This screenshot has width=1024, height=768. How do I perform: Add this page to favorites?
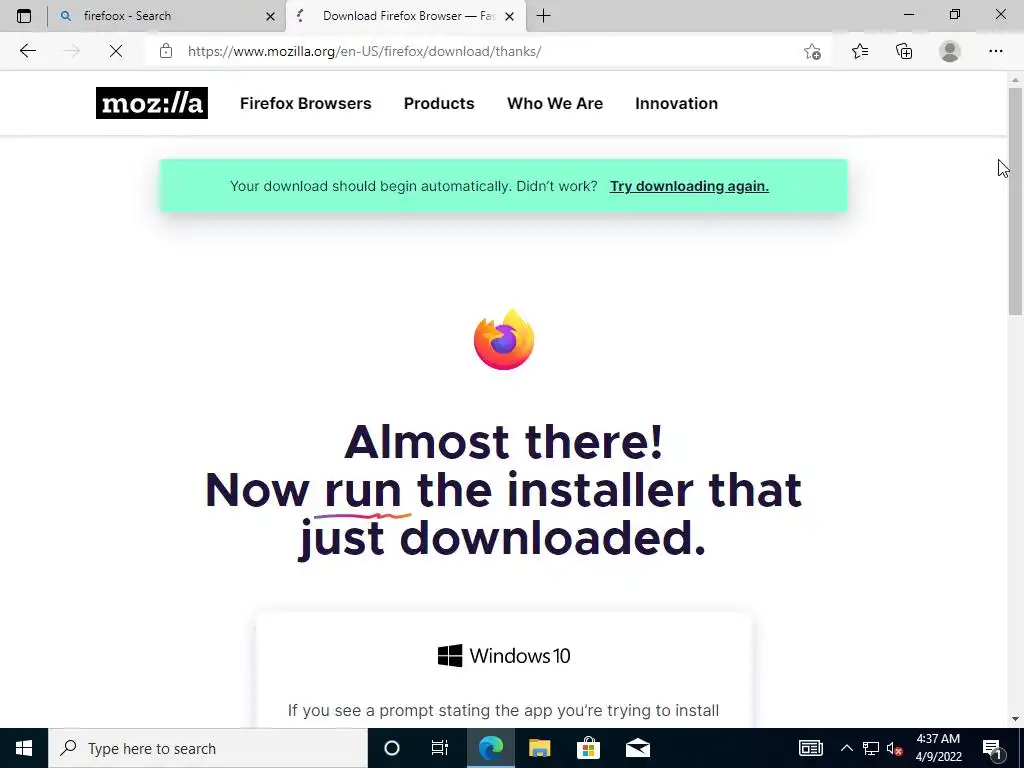click(812, 52)
